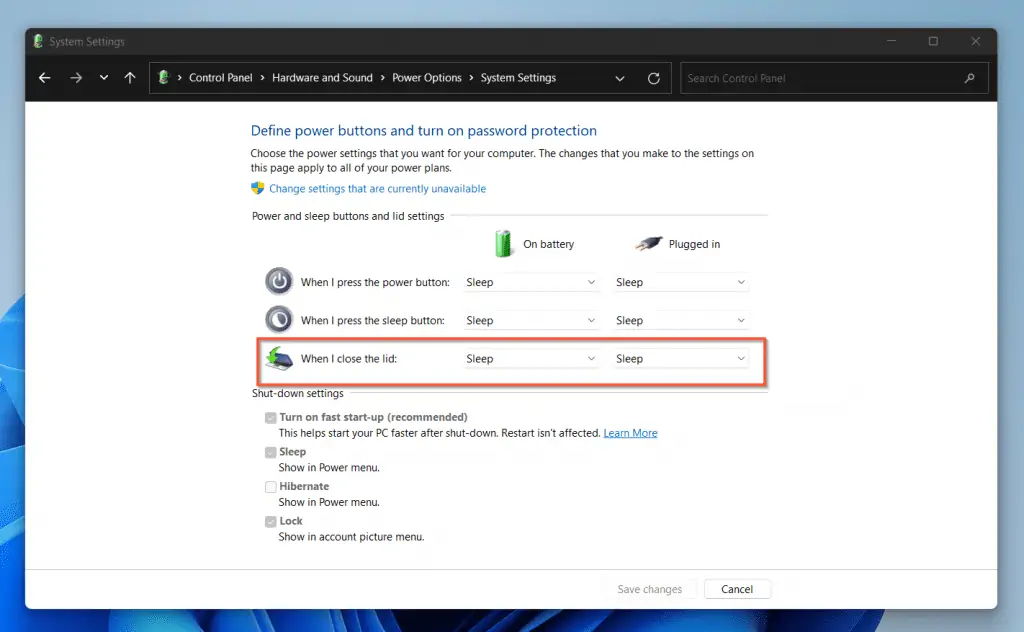The image size is (1024, 632).
Task: Toggle the Lock checkbox
Action: tap(271, 521)
